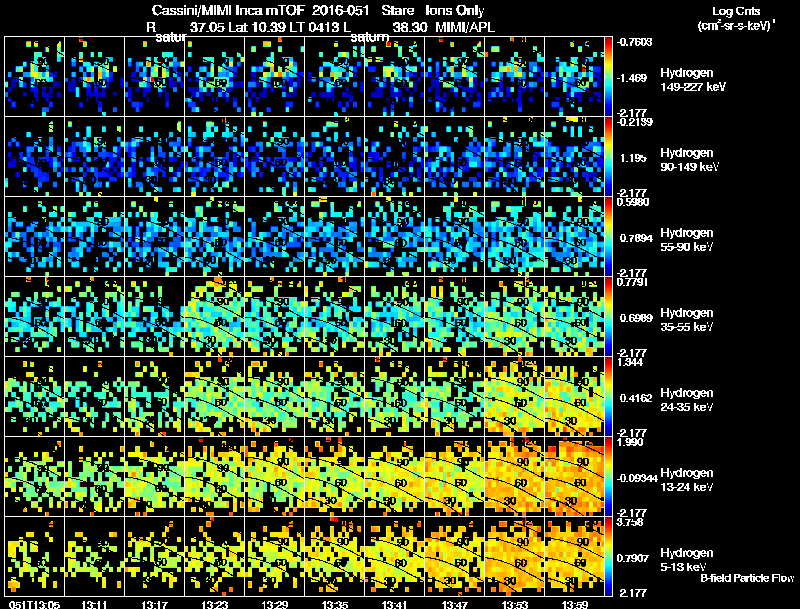
Task: Click the L value 38.30 in the header
Action: pyautogui.click(x=410, y=27)
